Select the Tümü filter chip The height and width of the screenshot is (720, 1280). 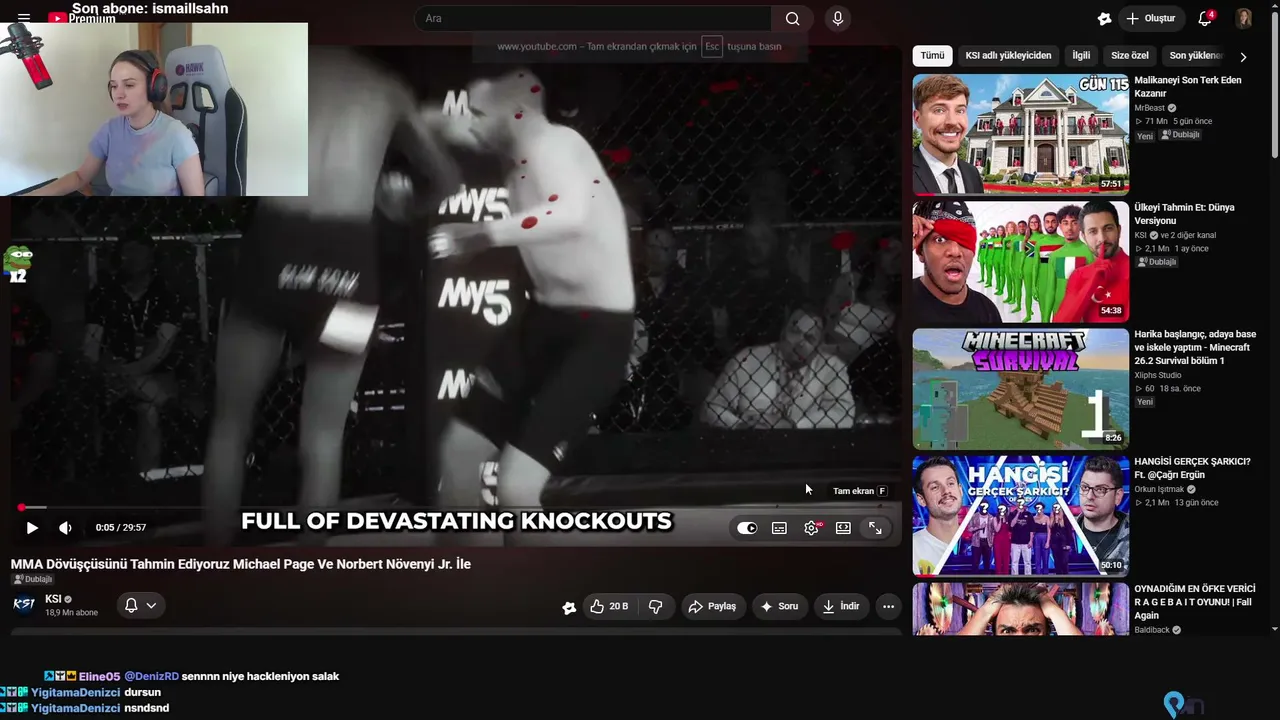932,56
